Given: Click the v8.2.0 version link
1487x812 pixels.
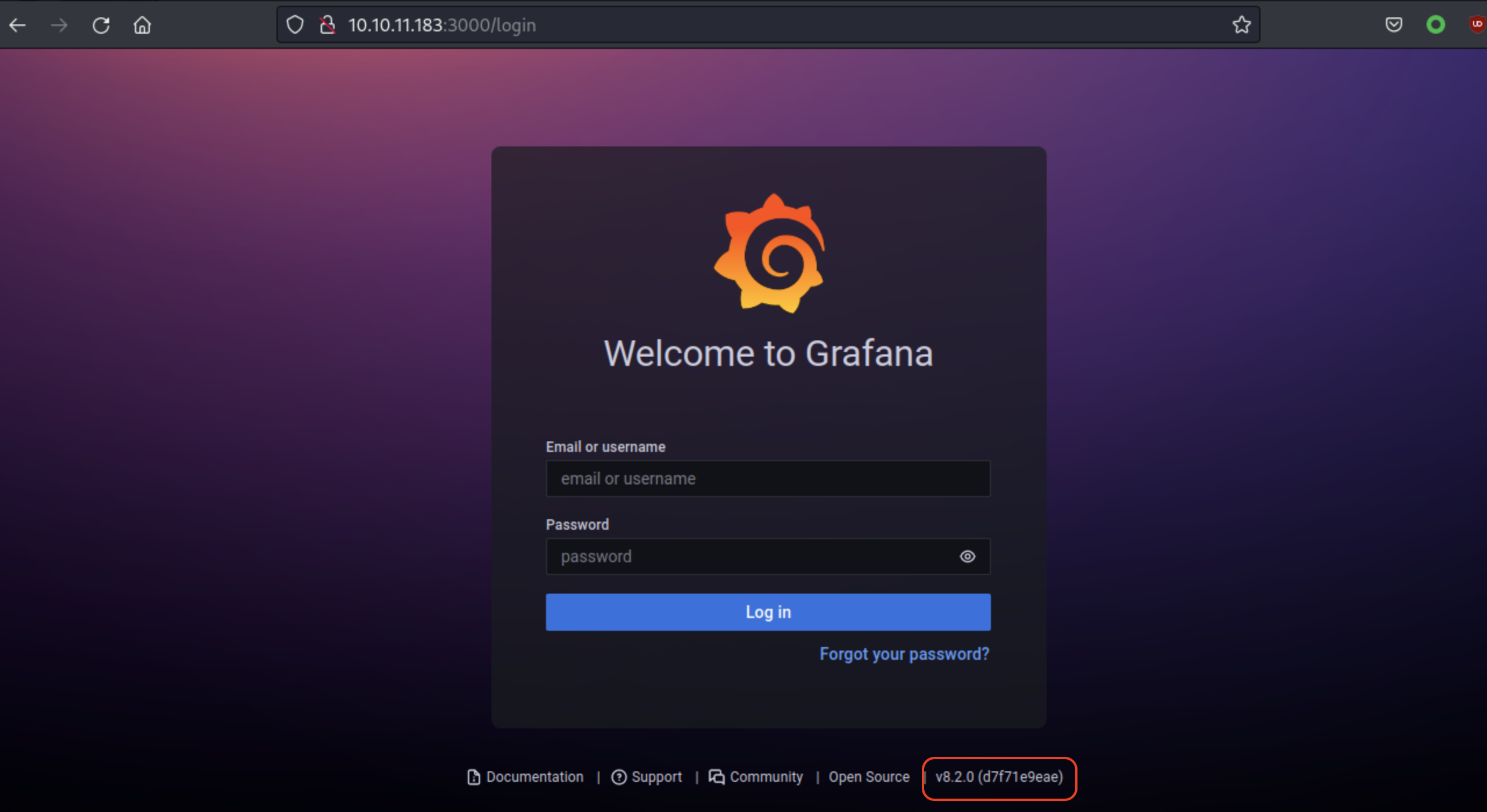Looking at the screenshot, I should (x=999, y=777).
